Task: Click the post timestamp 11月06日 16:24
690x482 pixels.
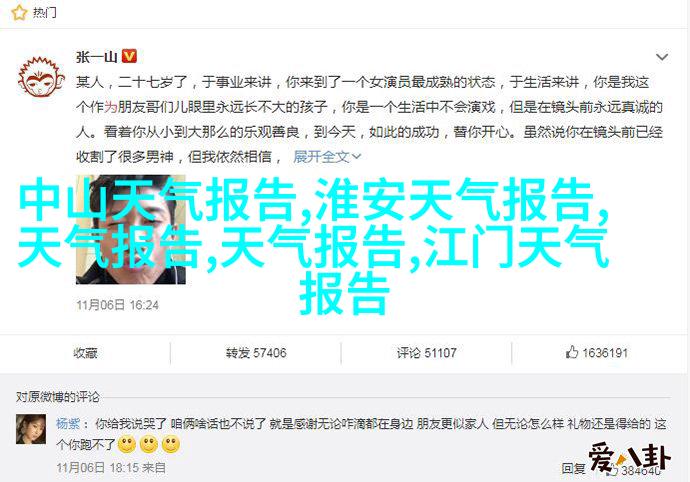Action: [x=117, y=305]
